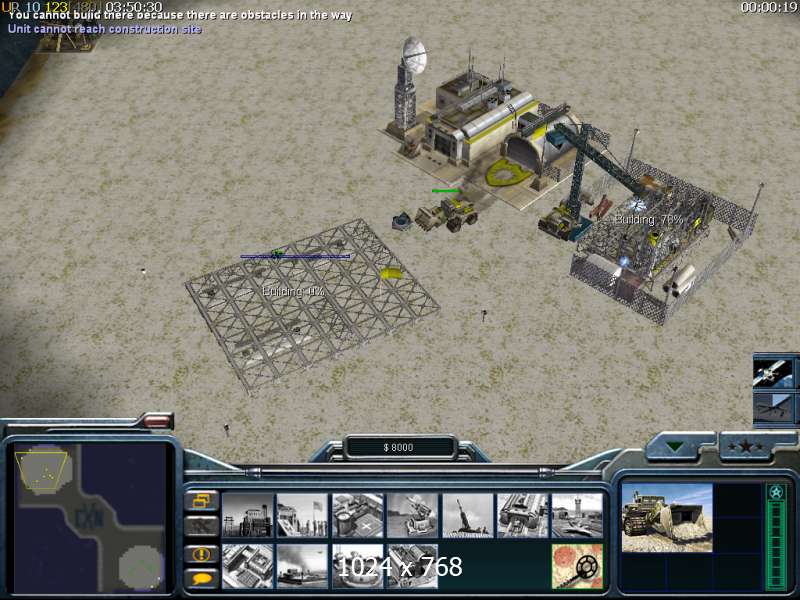Pick the Airfield build icon with tower

click(577, 515)
